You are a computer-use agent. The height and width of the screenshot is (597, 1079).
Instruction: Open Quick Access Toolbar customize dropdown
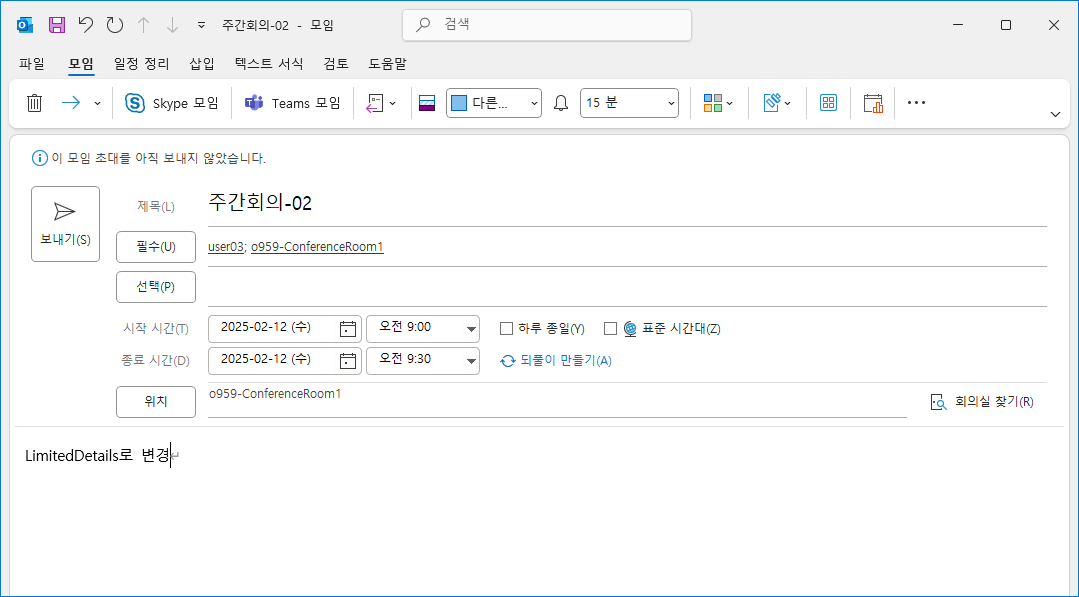click(202, 25)
